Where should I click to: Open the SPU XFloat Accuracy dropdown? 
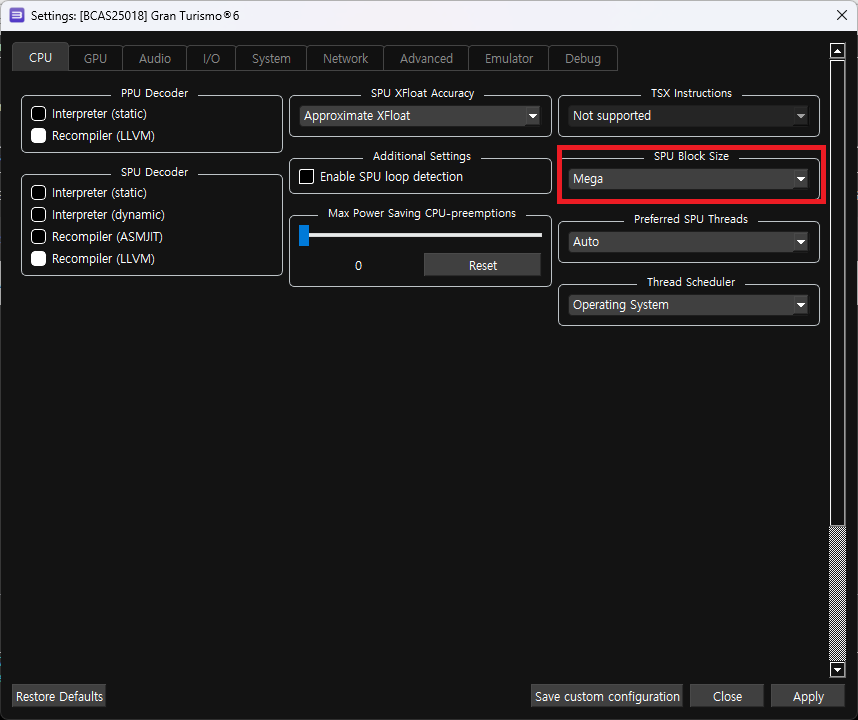420,116
